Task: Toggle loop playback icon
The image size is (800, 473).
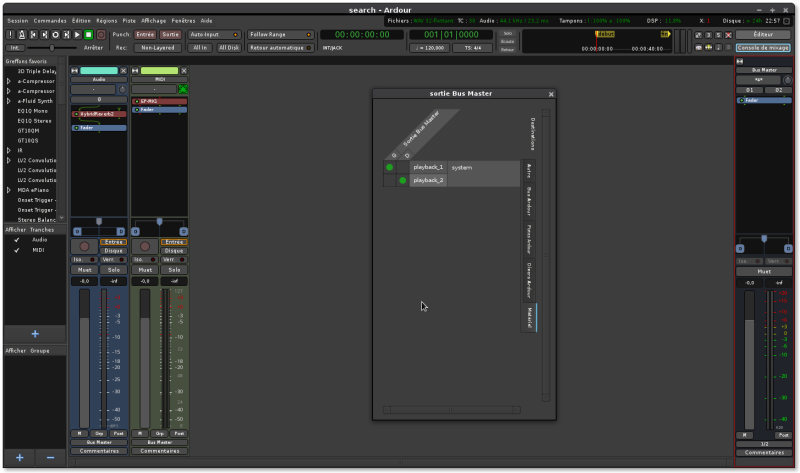Action: [55, 35]
